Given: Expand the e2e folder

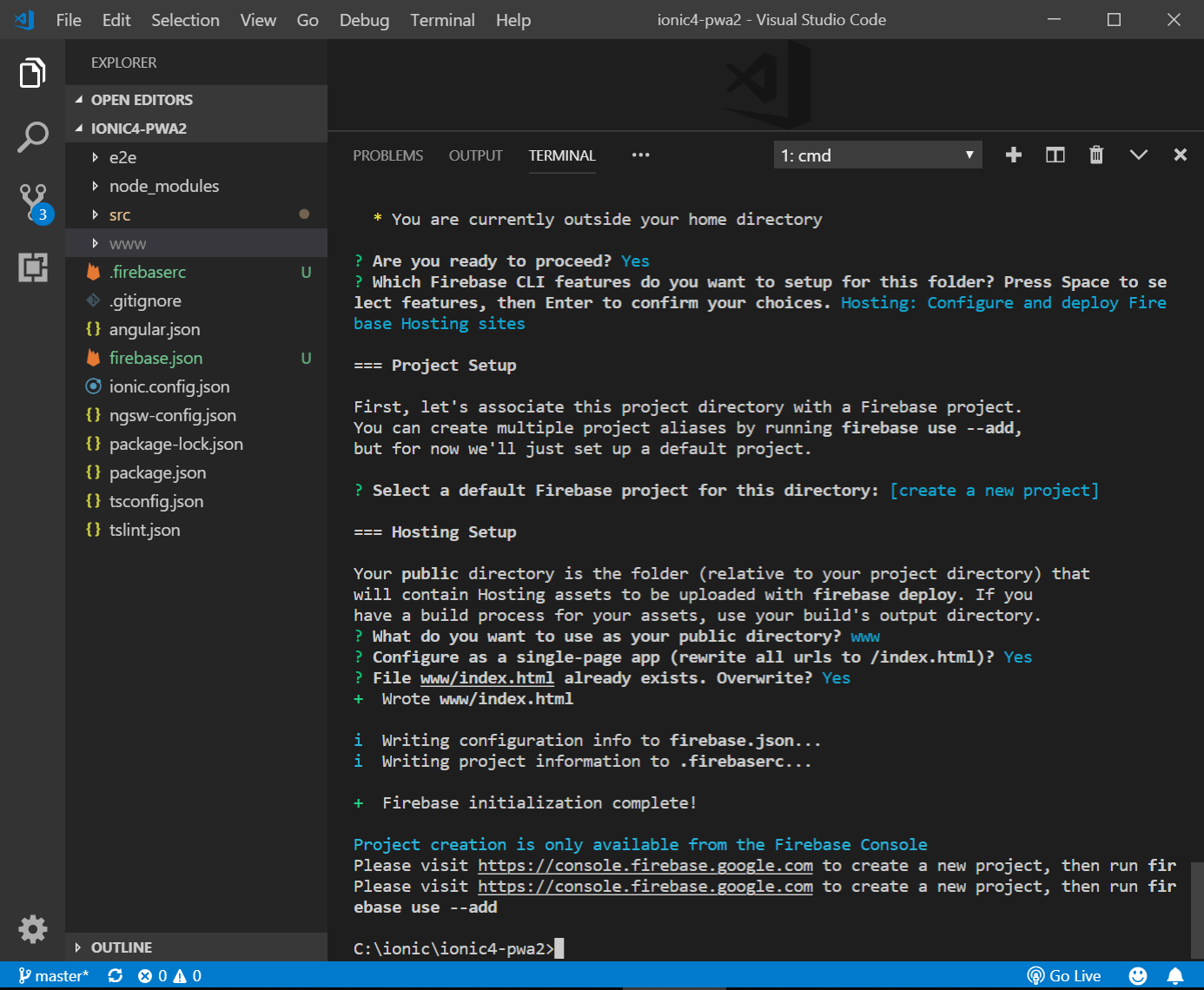Looking at the screenshot, I should click(196, 157).
